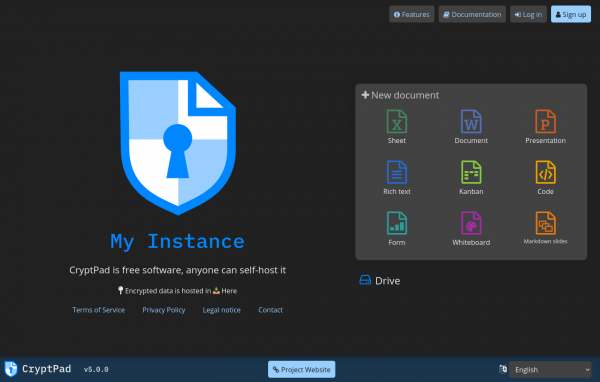Click the language icon beside the English selector
The image size is (600, 382).
tap(503, 369)
